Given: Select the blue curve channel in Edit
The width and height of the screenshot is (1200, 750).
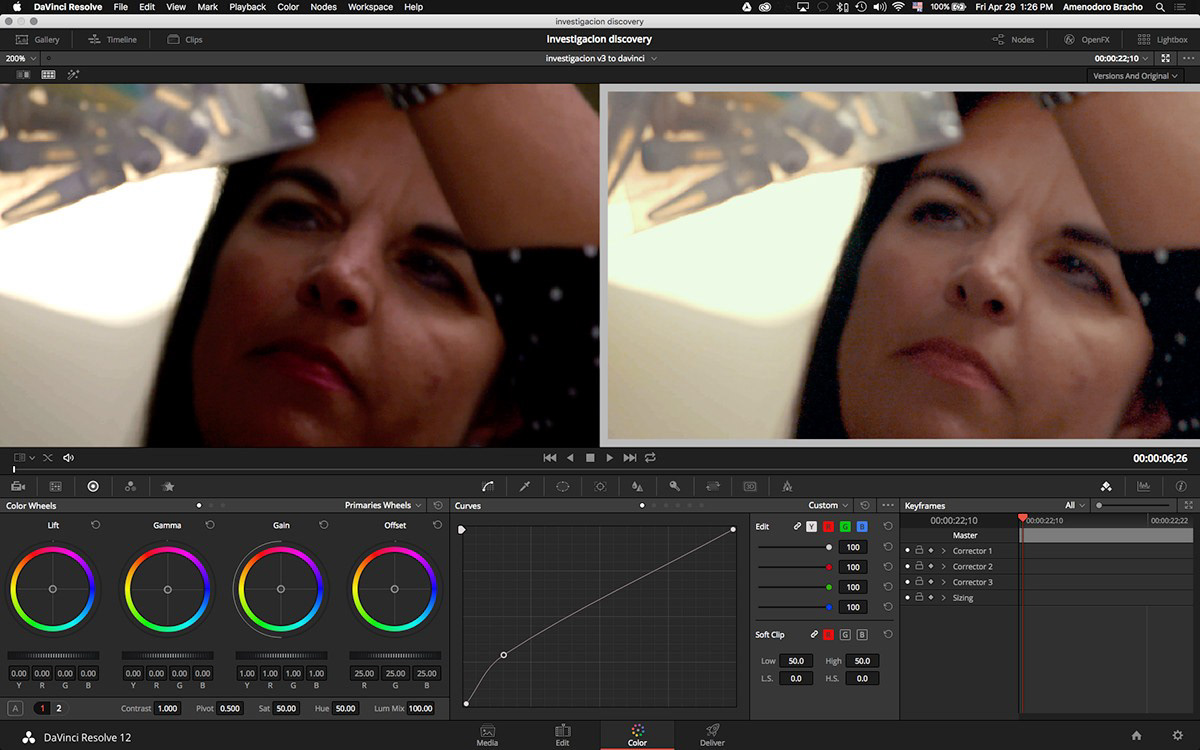Looking at the screenshot, I should (862, 526).
